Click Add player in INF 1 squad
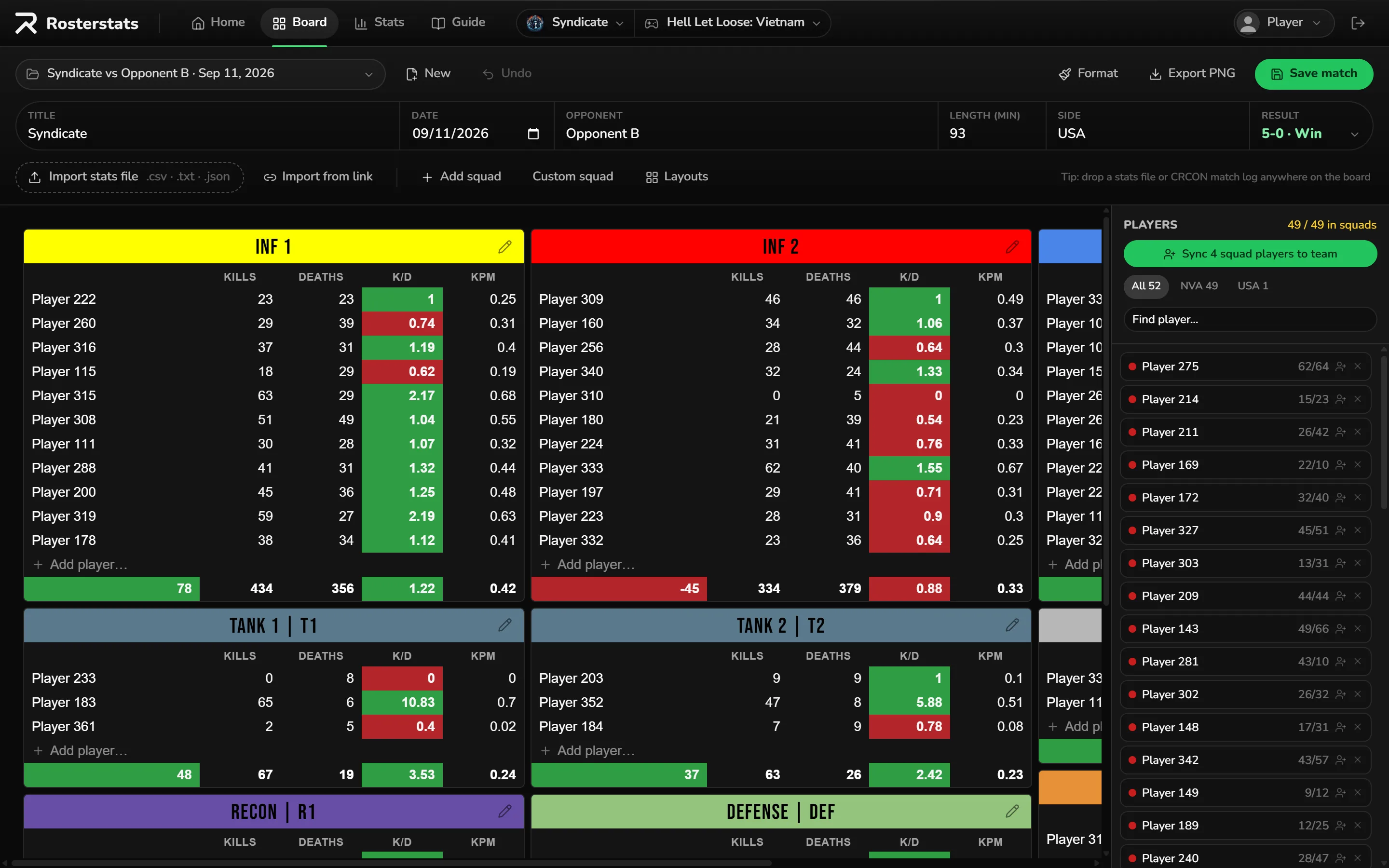The image size is (1389, 868). [x=81, y=564]
